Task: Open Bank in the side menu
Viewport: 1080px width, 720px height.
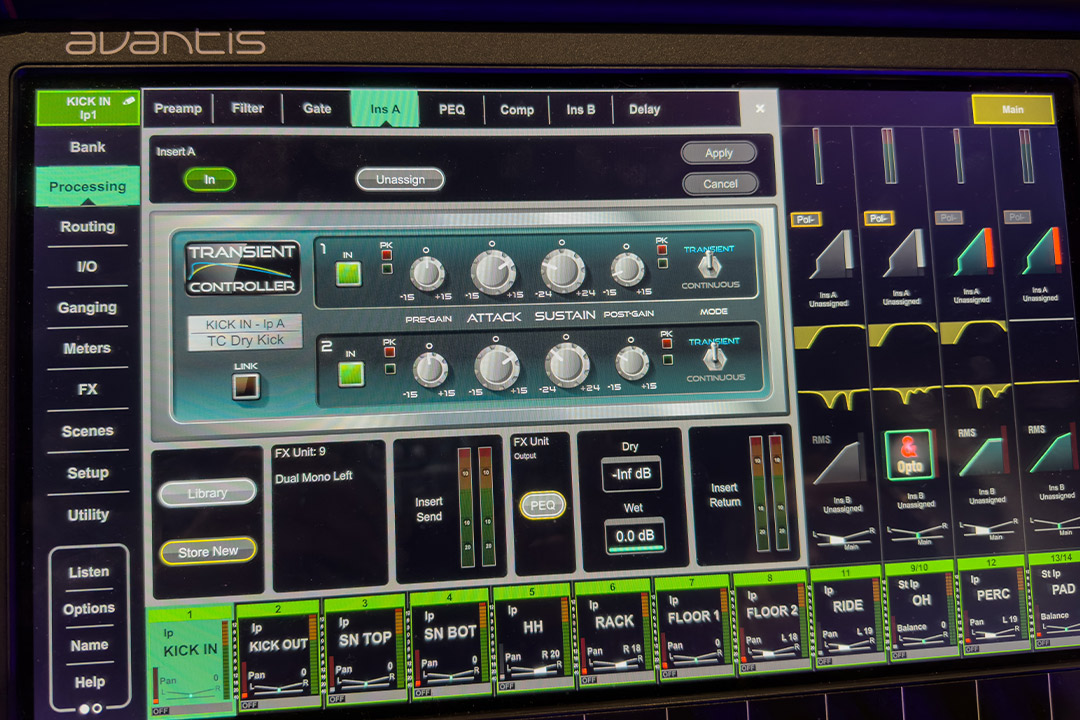Action: tap(87, 147)
